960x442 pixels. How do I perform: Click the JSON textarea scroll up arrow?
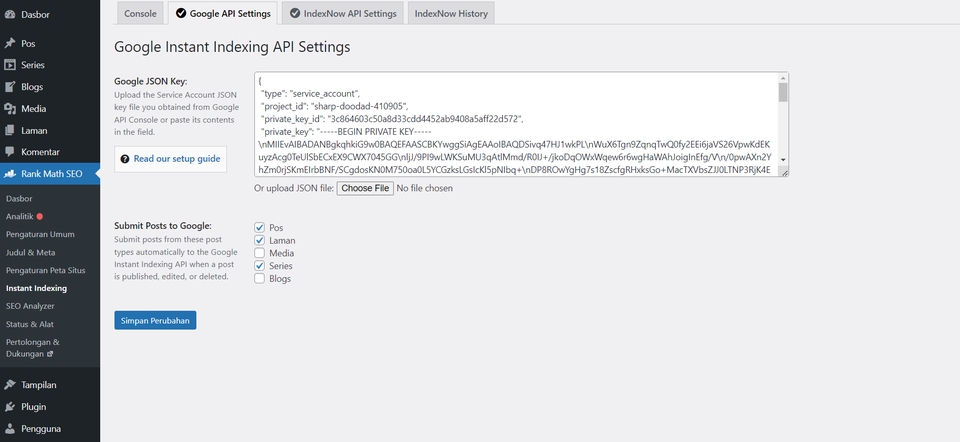783,78
